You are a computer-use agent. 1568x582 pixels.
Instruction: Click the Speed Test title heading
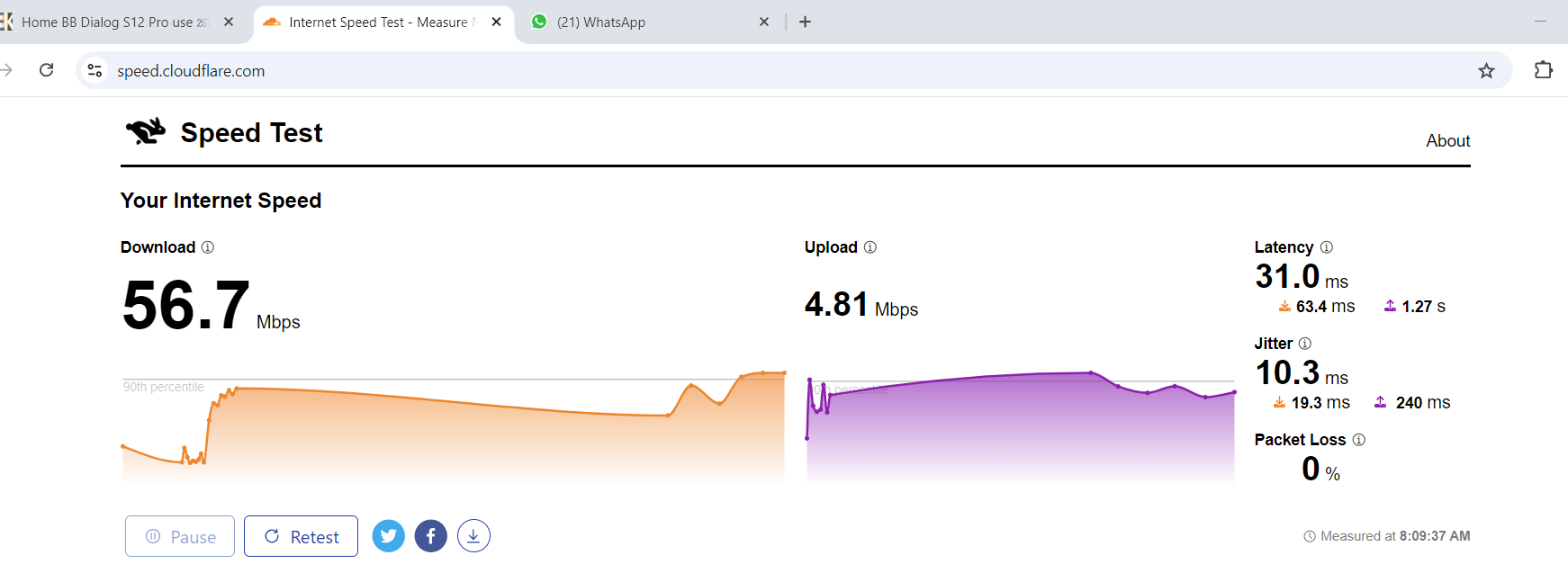click(252, 132)
